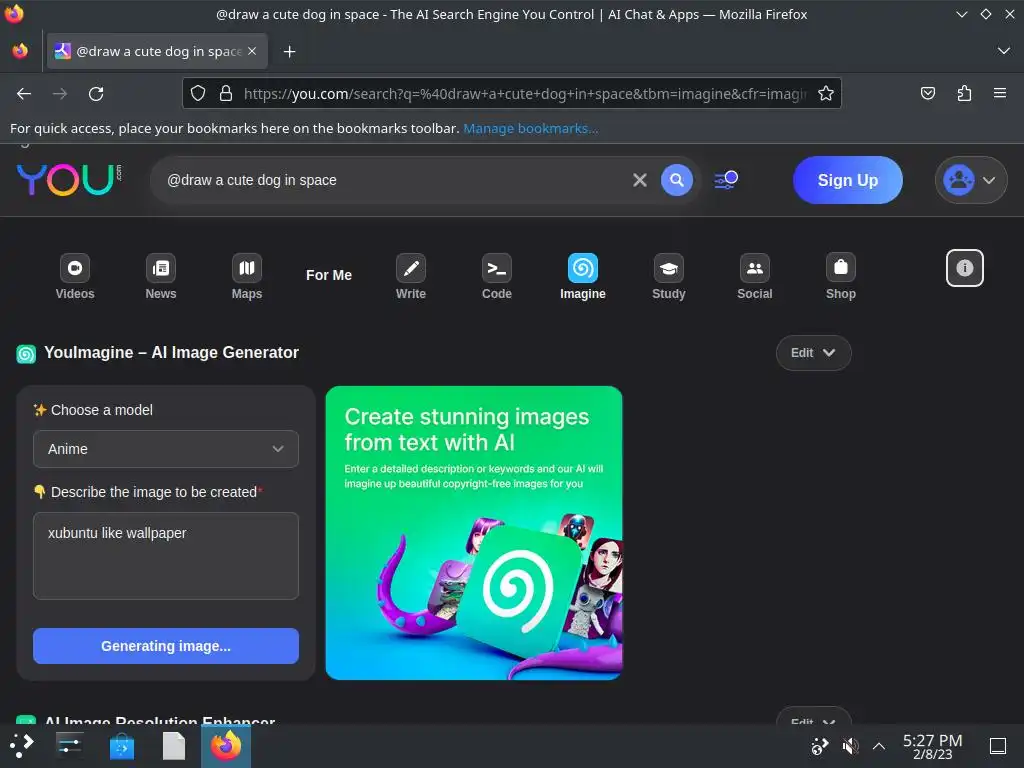Clear the search query with X
1024x768 pixels.
[640, 180]
